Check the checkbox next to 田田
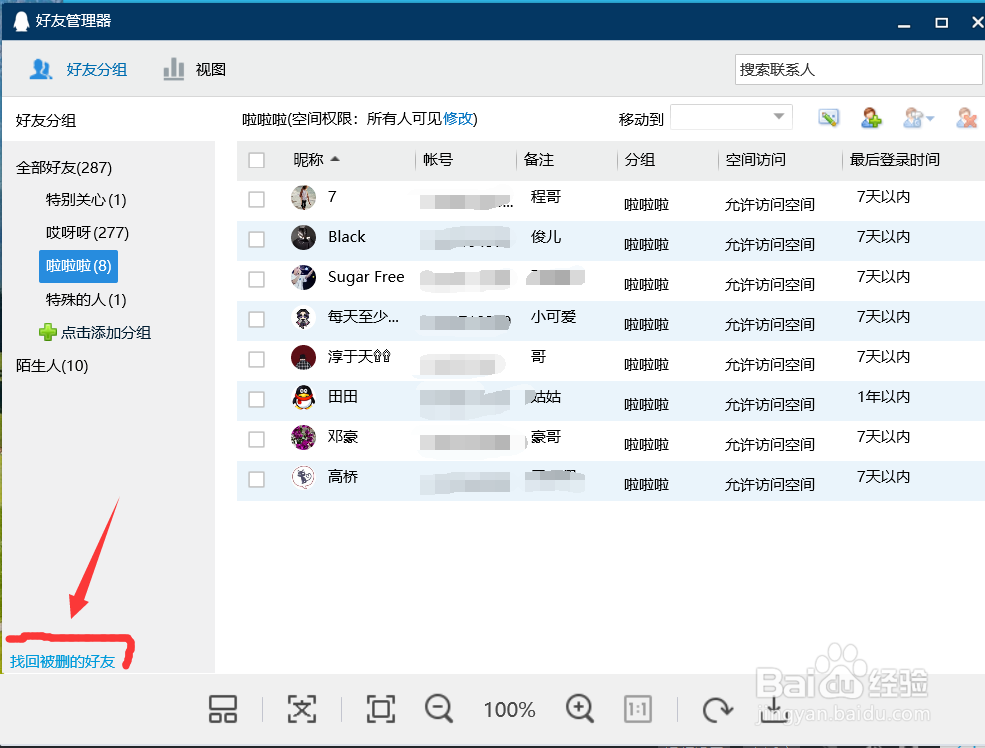This screenshot has width=985, height=748. 256,397
